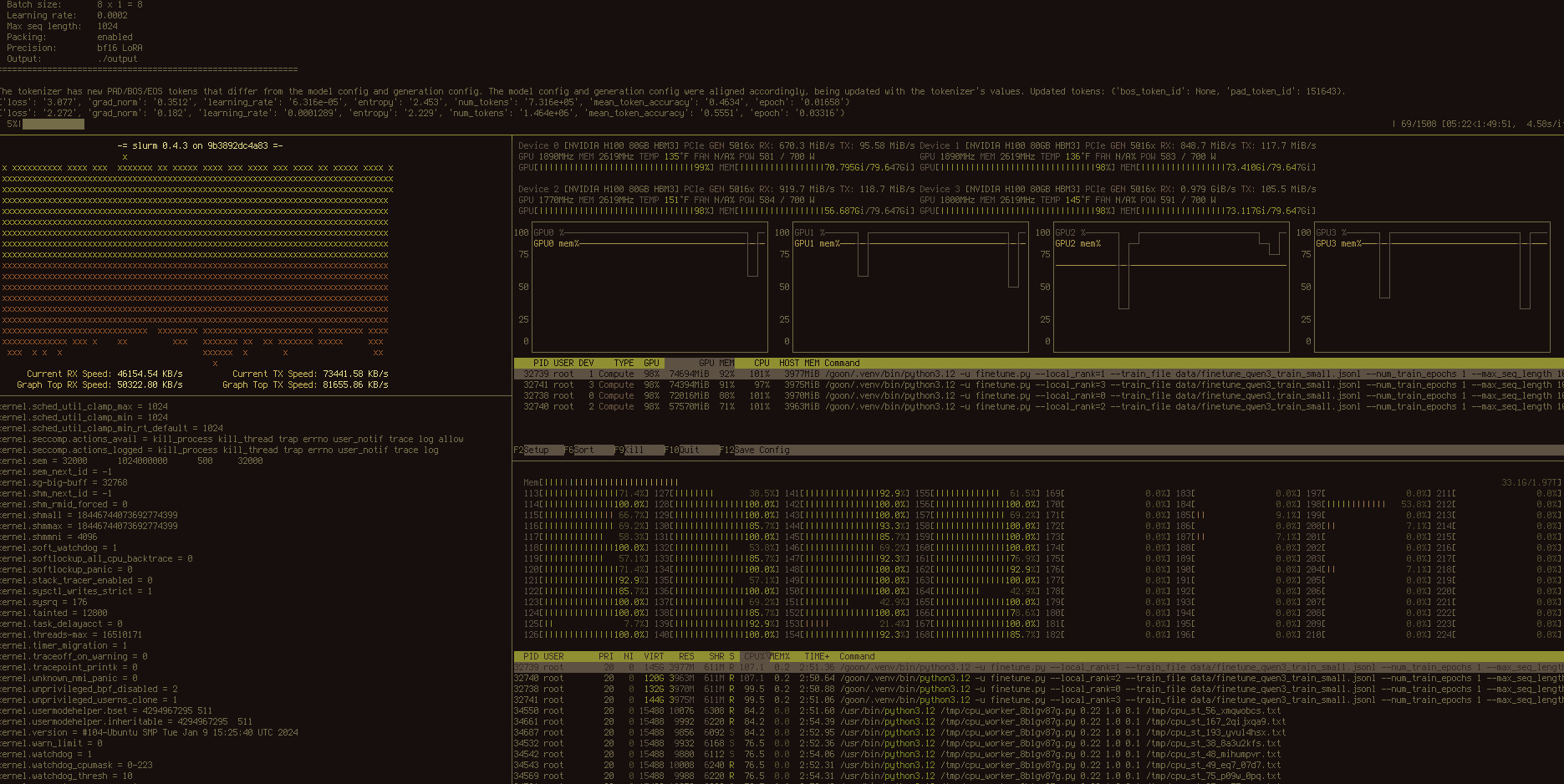Click the RES column header in htop
The height and width of the screenshot is (784, 1564).
pyautogui.click(x=685, y=656)
